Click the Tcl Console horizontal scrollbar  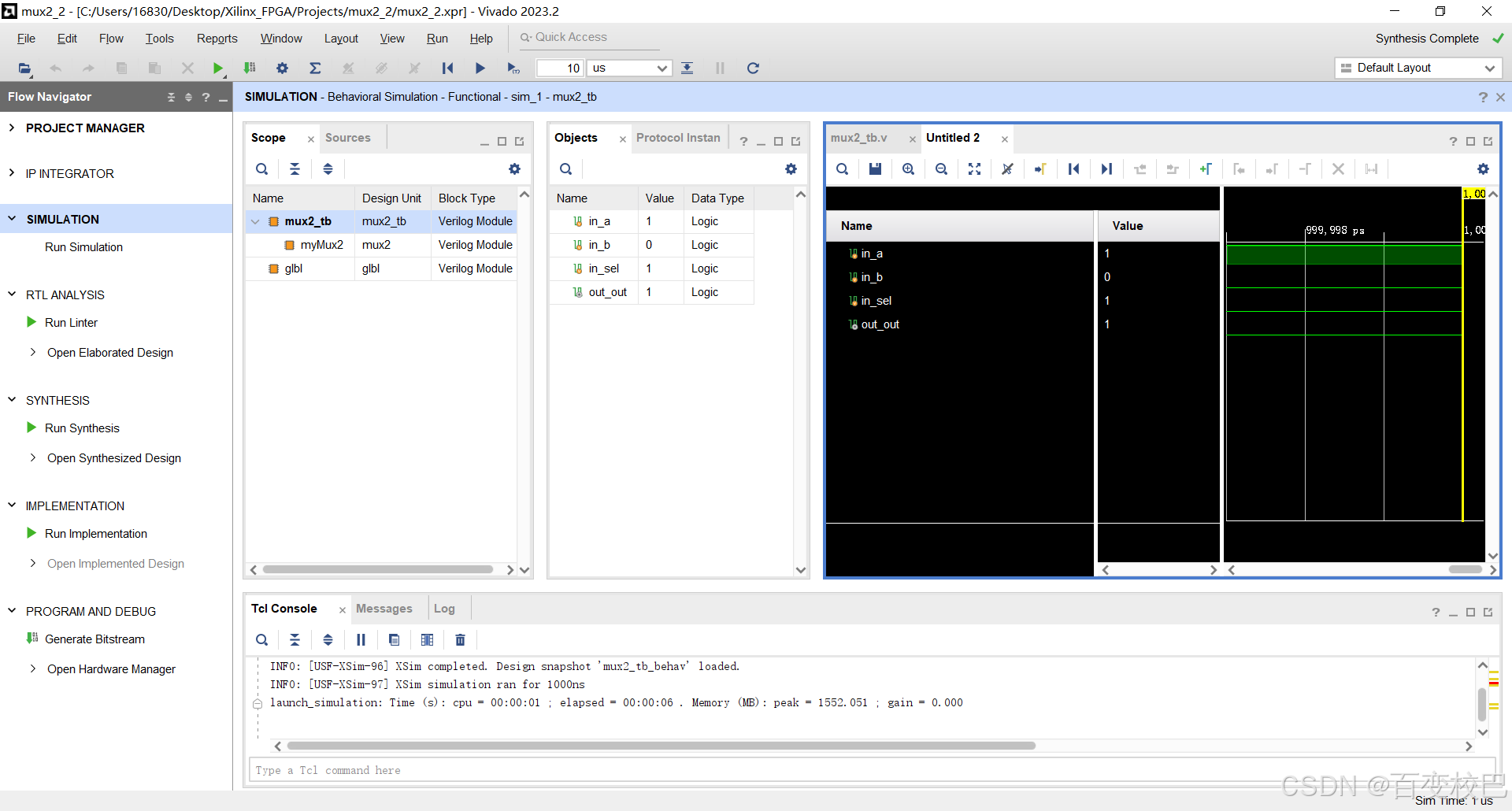tap(661, 746)
